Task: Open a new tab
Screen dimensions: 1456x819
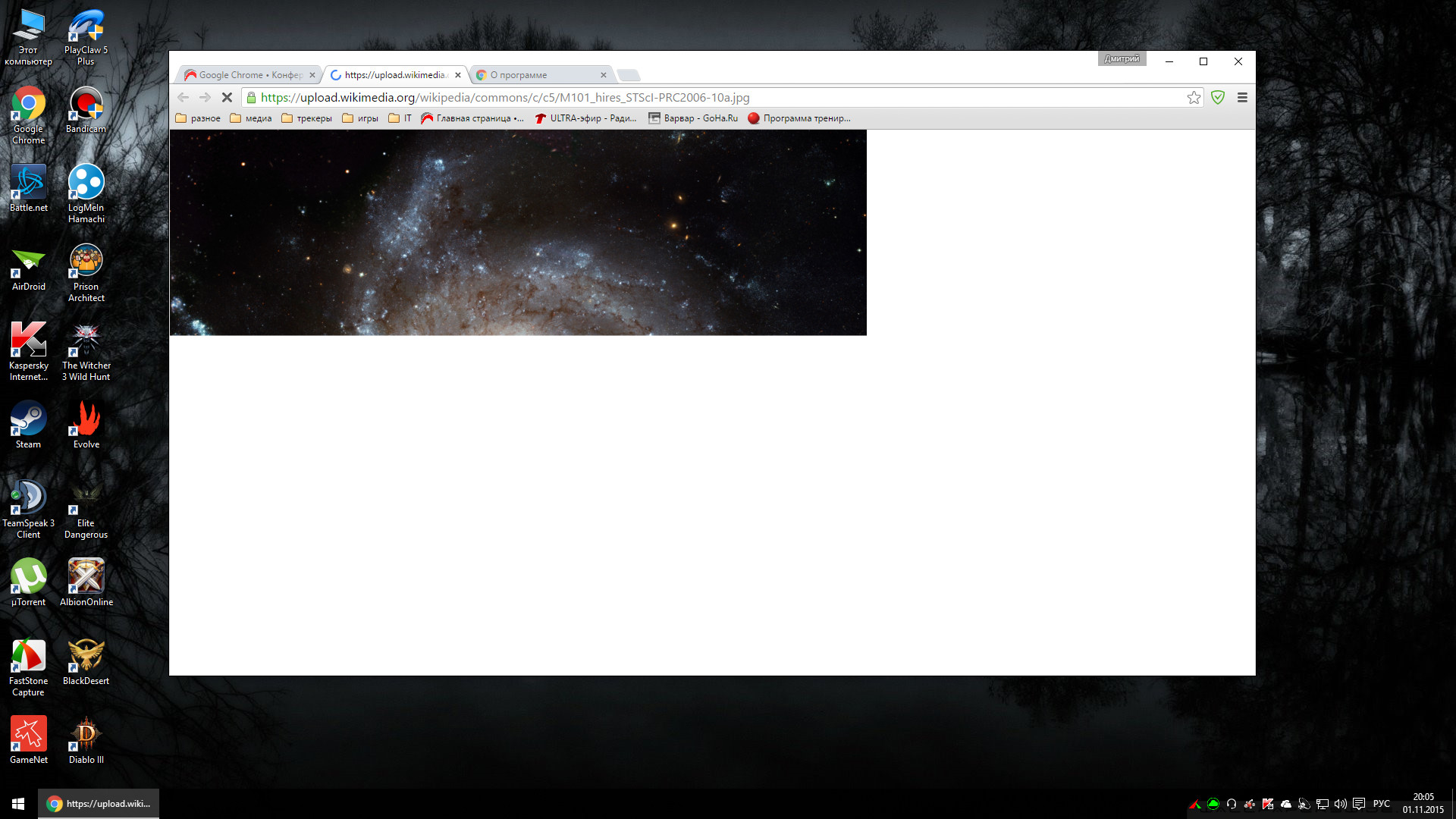Action: pos(628,75)
